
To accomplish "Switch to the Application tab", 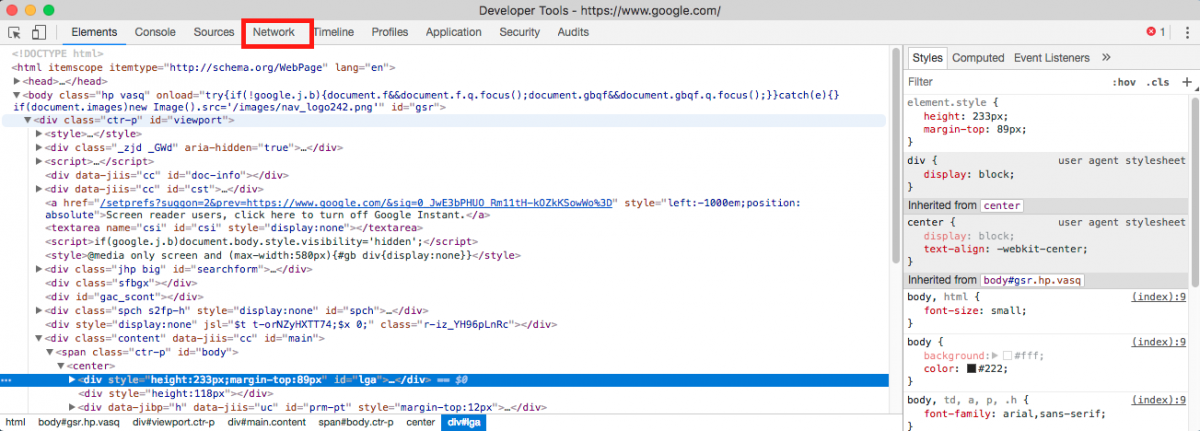I will (453, 32).
